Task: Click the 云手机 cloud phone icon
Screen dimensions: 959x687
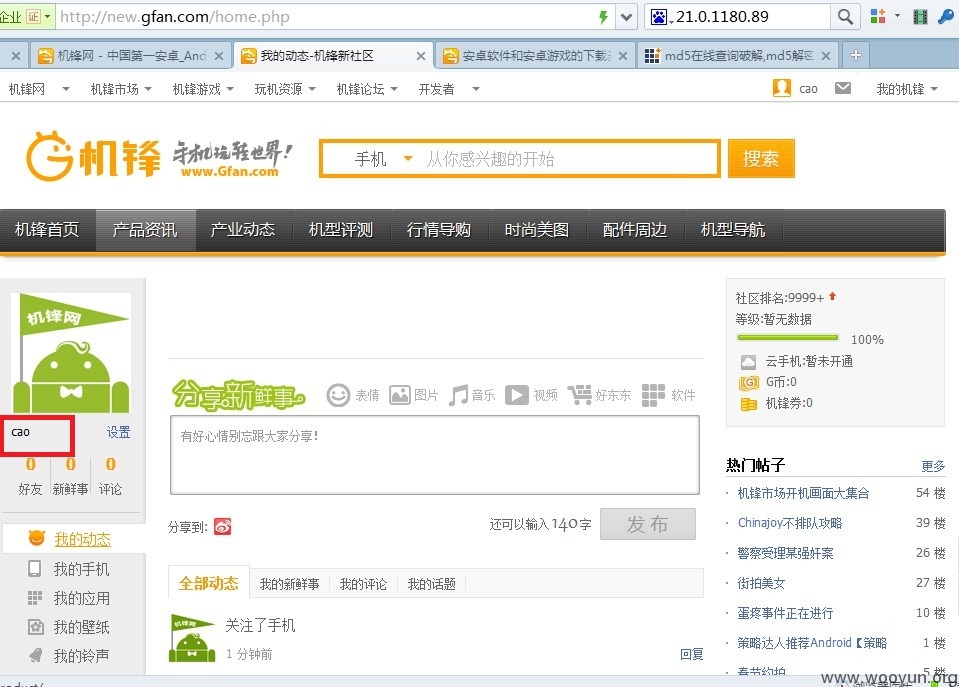Action: tap(748, 362)
